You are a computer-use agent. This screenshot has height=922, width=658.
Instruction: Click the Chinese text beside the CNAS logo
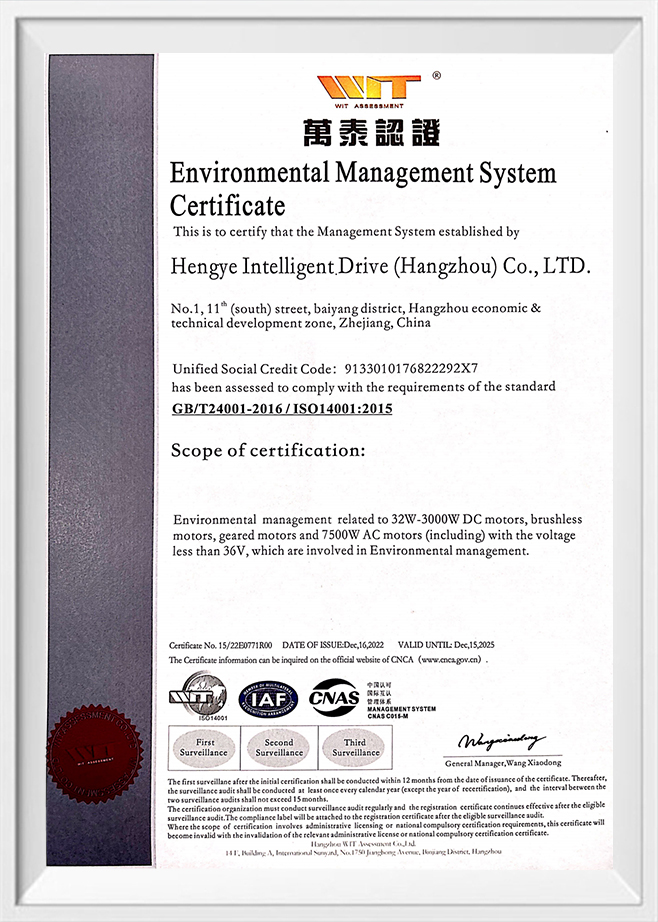point(379,694)
